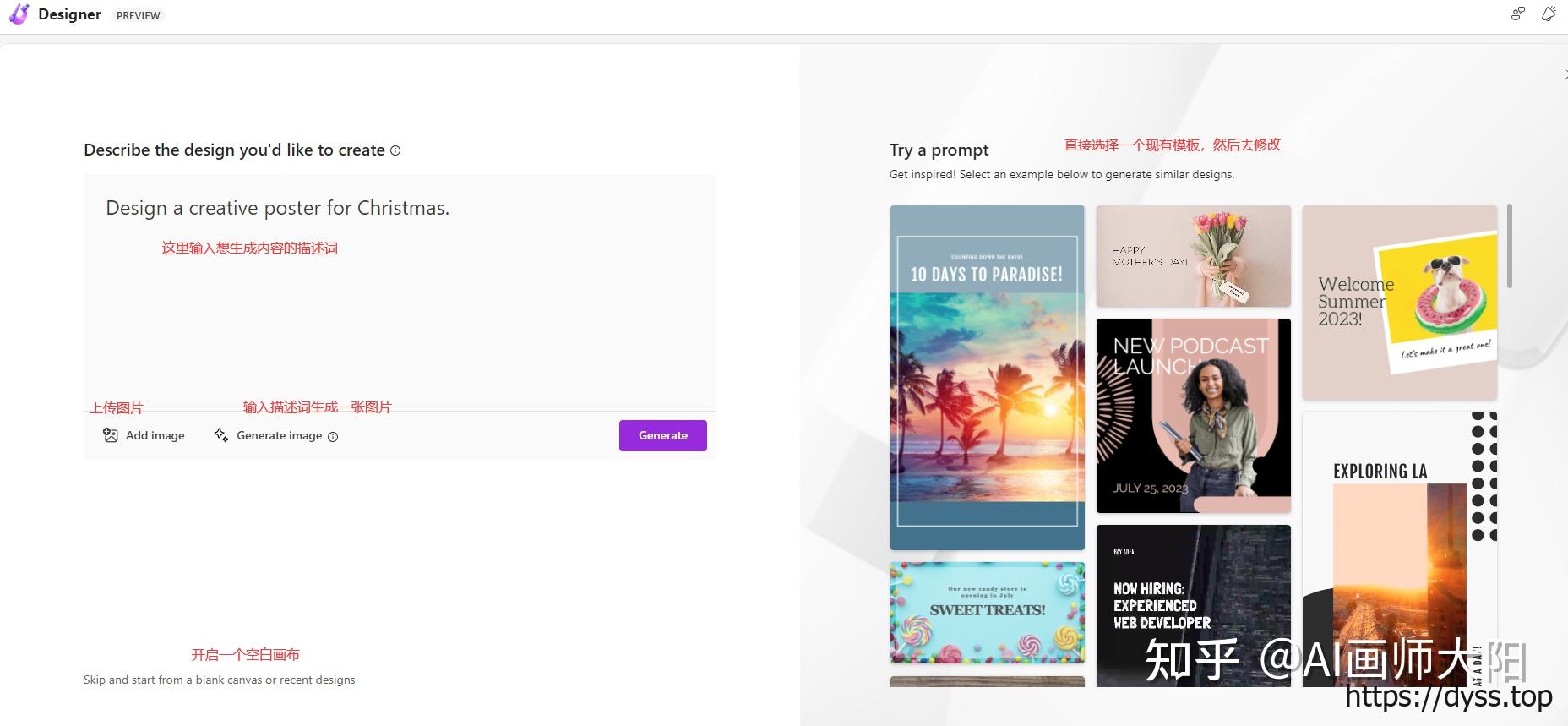Click info icon next to Generate image
Viewport: 1568px width, 726px height.
pos(333,437)
